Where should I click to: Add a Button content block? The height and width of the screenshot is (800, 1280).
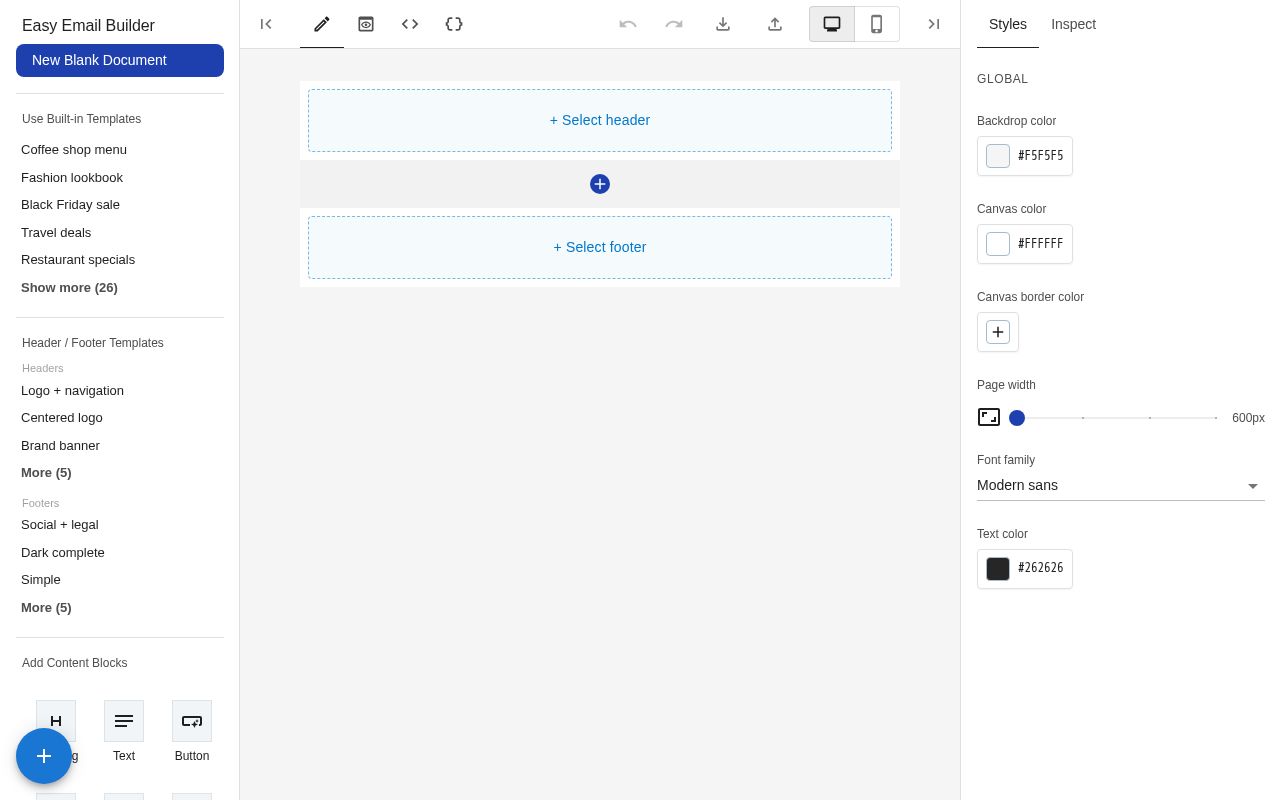tap(192, 732)
